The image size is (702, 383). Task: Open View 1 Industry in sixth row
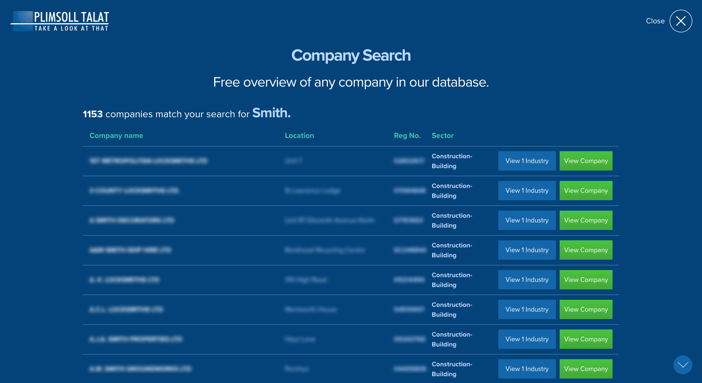pos(527,310)
